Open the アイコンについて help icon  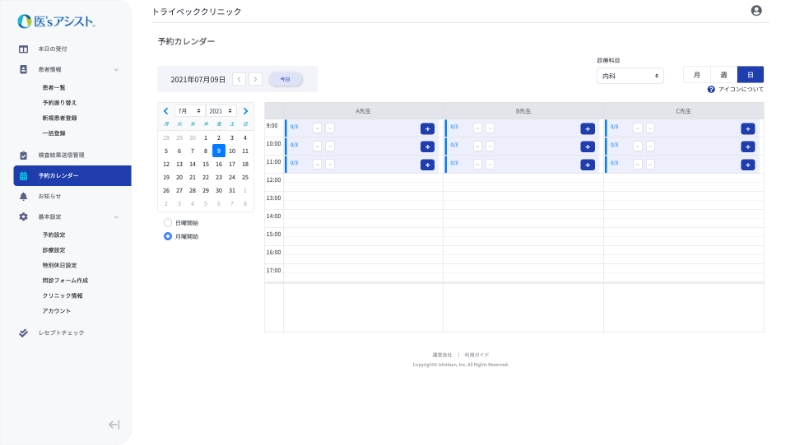(711, 89)
